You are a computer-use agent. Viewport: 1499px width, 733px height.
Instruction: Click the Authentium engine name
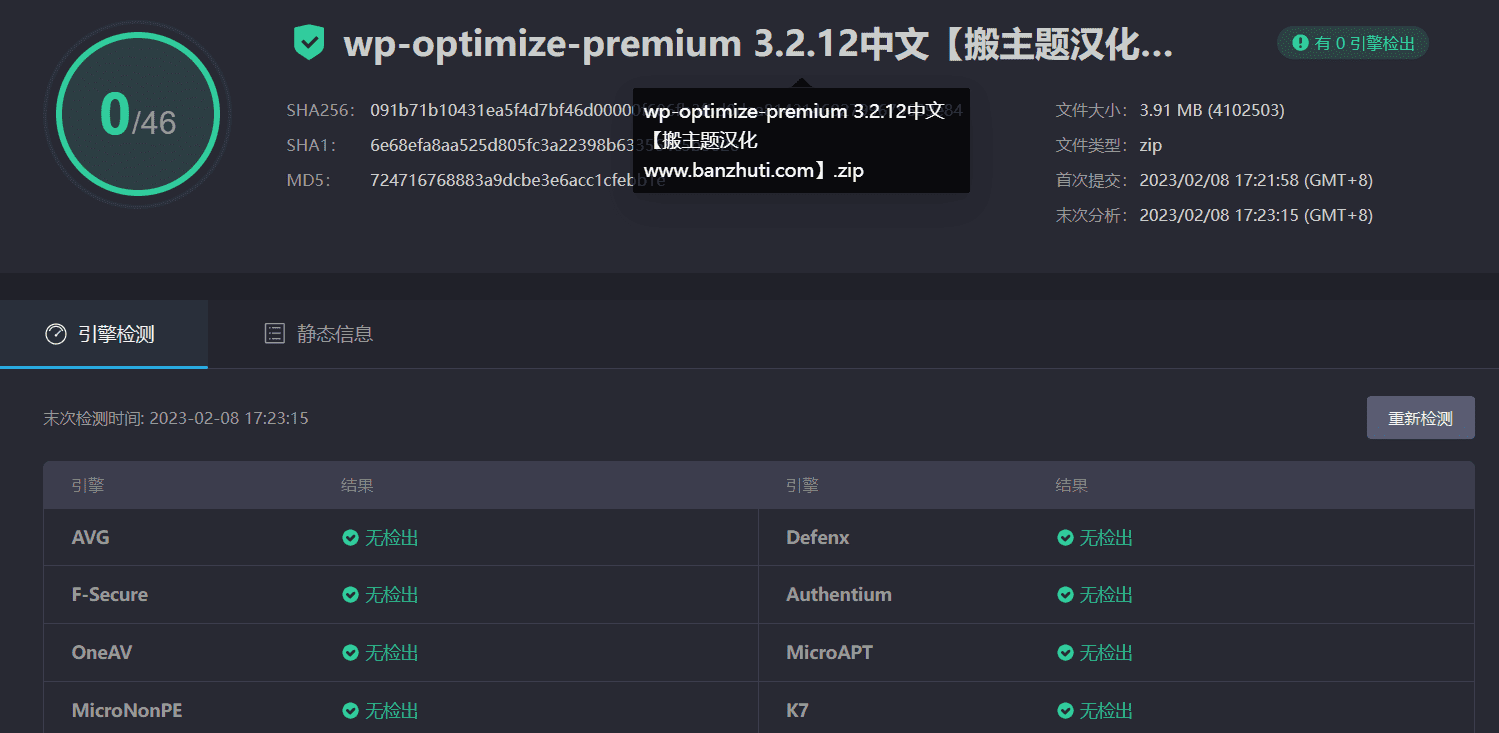click(x=839, y=595)
